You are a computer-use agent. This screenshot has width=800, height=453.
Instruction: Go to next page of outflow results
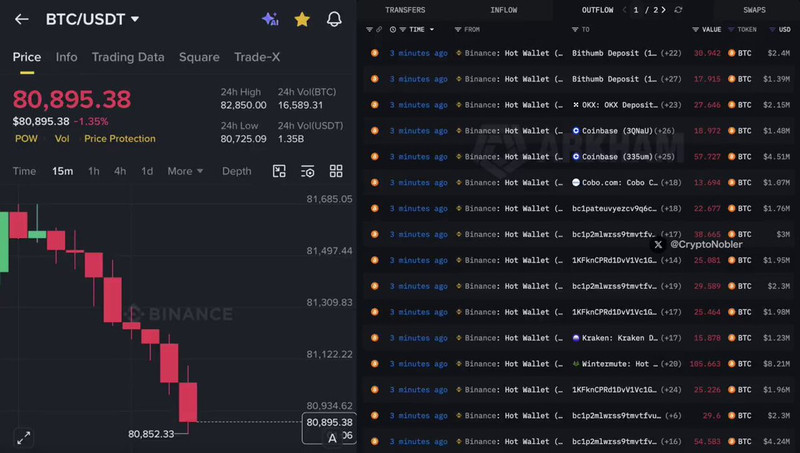663,10
